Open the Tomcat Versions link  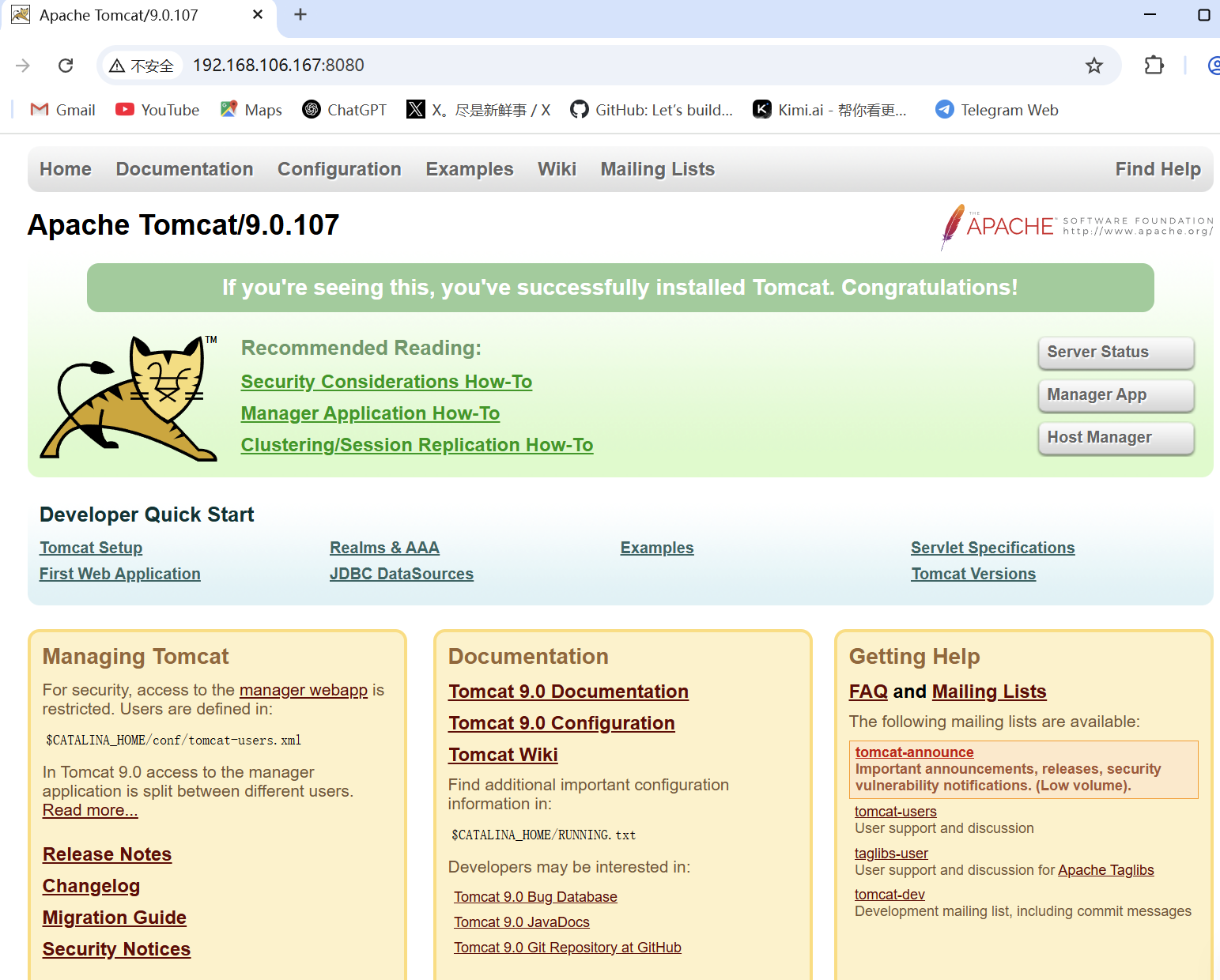coord(973,574)
